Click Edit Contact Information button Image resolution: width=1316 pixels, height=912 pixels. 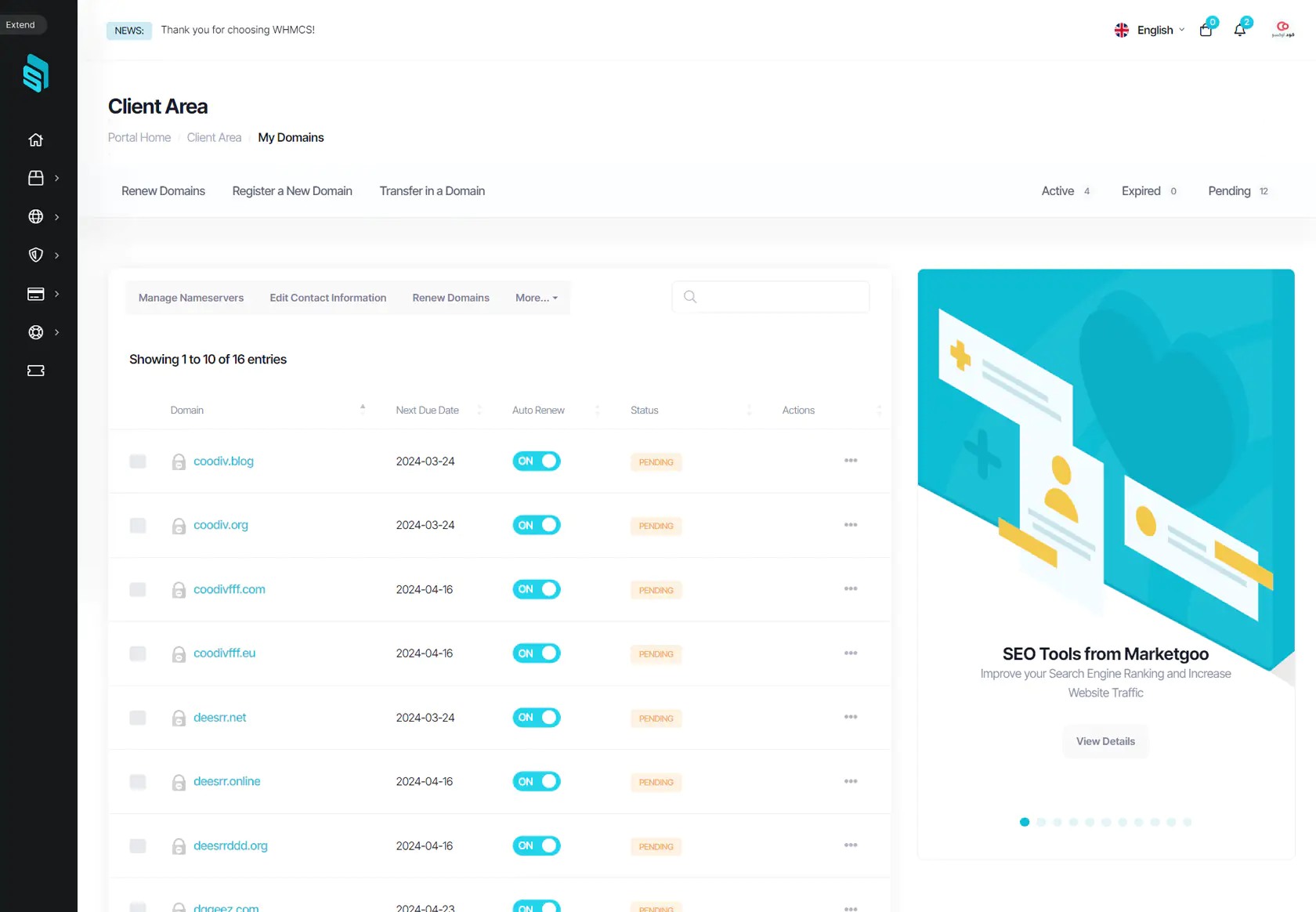tap(328, 298)
